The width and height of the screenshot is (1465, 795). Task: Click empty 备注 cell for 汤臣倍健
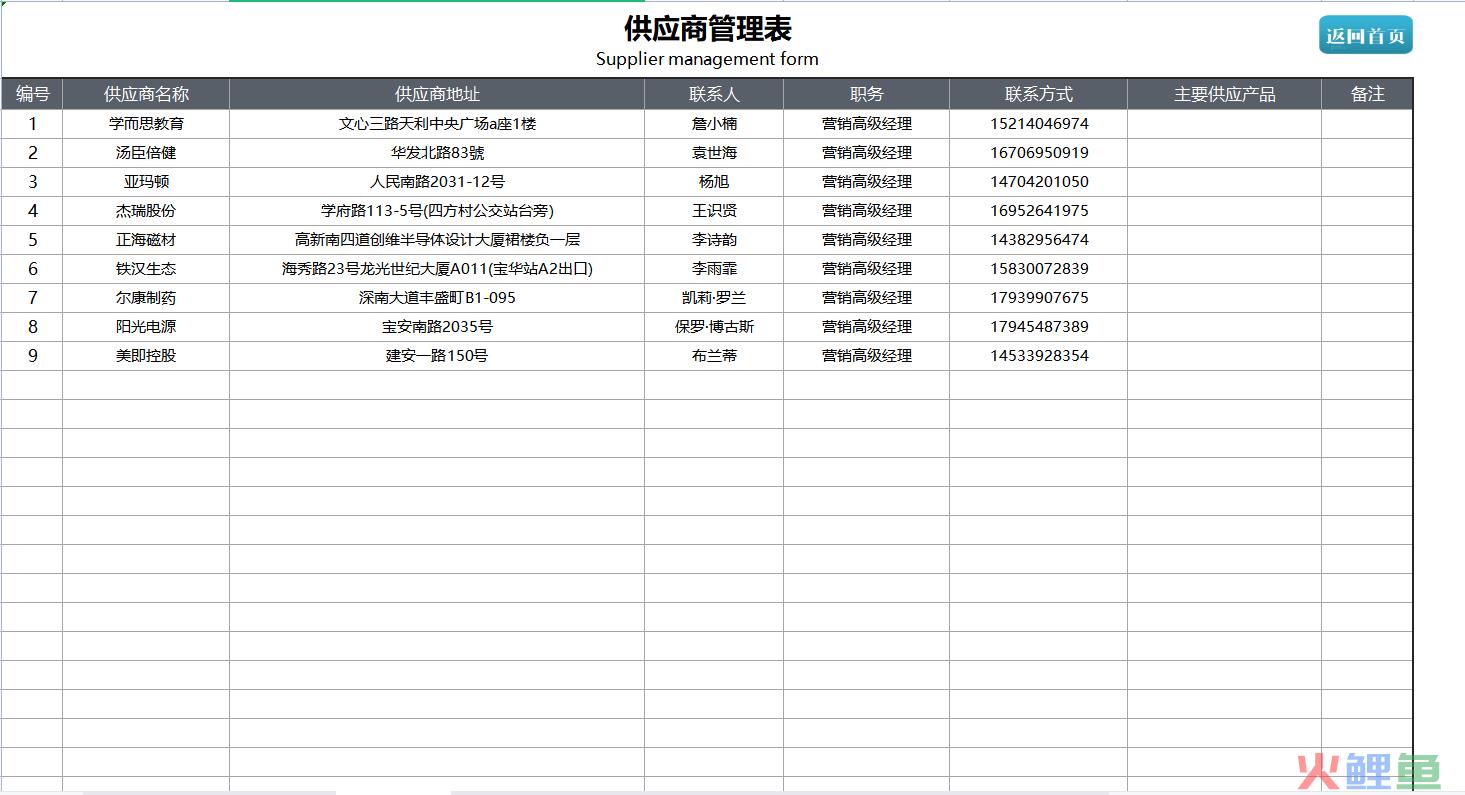click(x=1367, y=153)
